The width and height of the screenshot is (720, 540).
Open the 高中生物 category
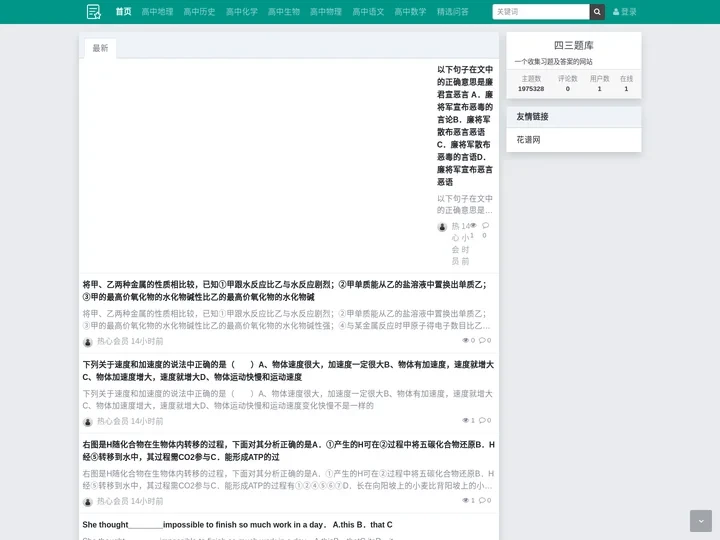(x=284, y=12)
